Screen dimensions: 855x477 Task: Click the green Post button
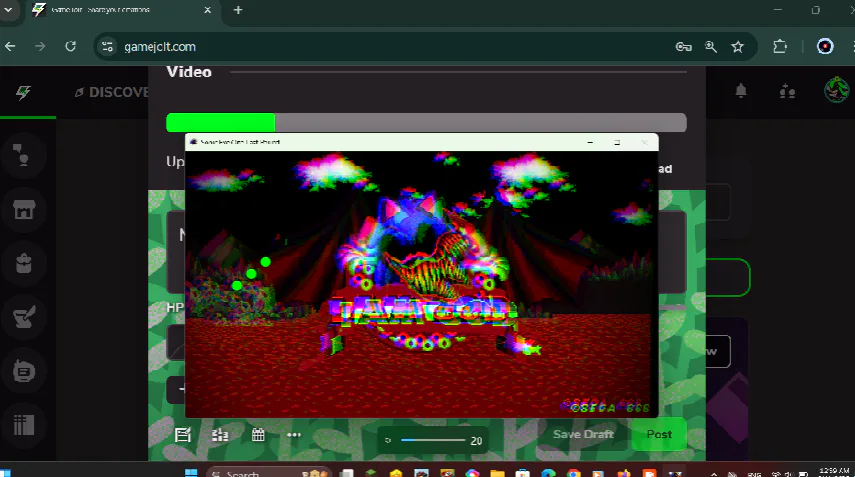[659, 434]
